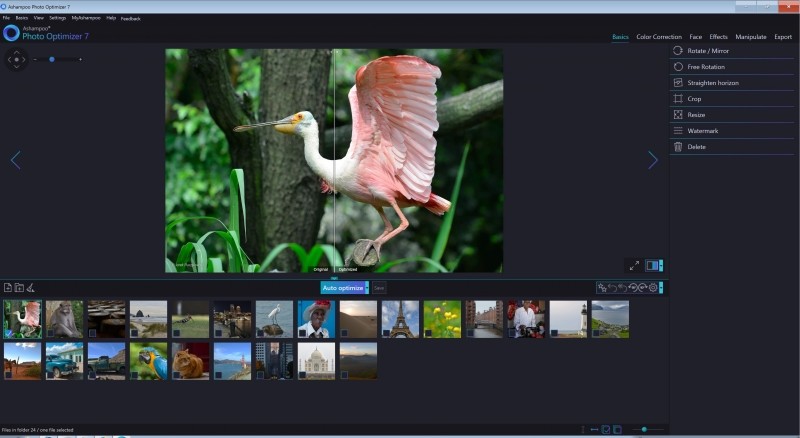Click the select all checkmark icon in status bar

pyautogui.click(x=606, y=430)
